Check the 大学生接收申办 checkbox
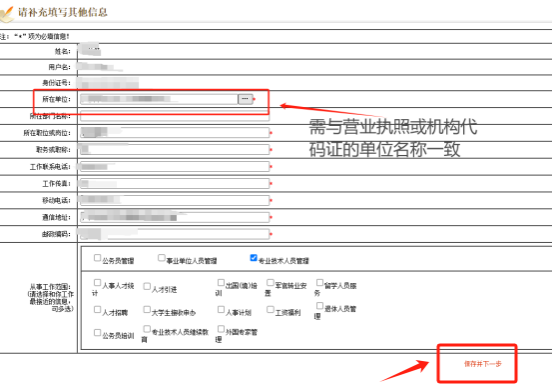The image size is (554, 389). pyautogui.click(x=147, y=310)
